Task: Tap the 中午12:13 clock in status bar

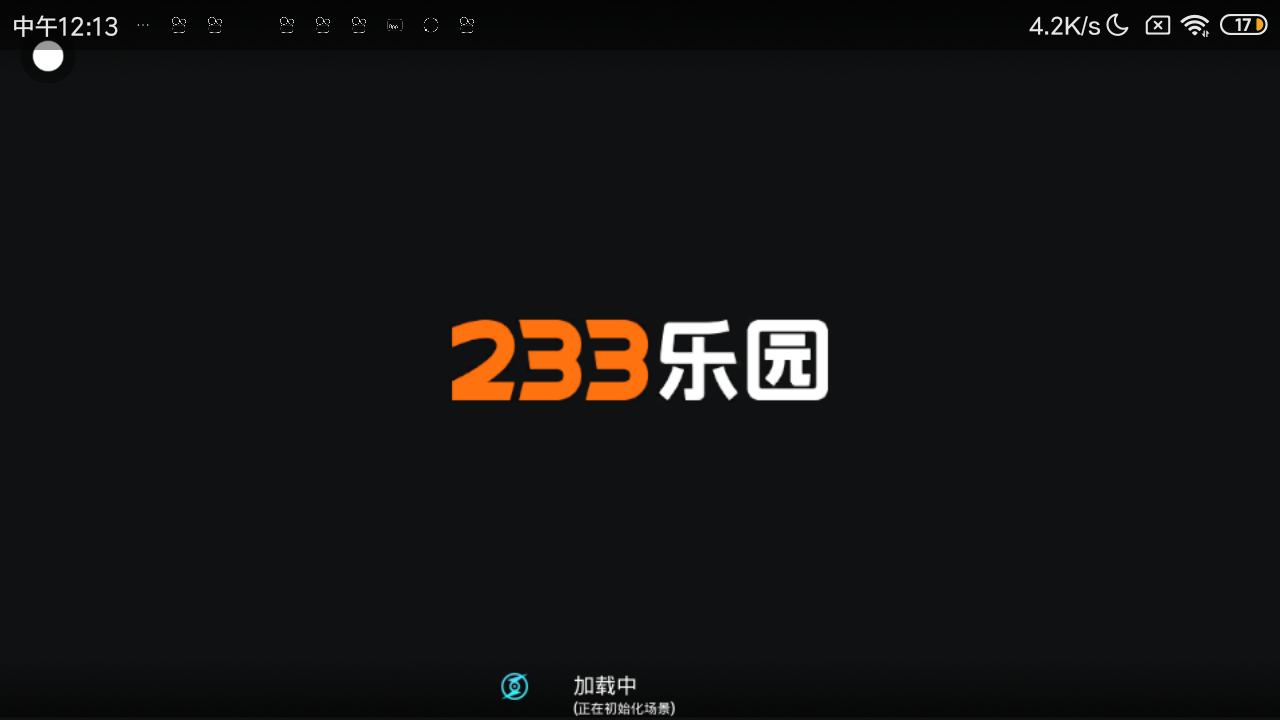Action: pos(66,26)
